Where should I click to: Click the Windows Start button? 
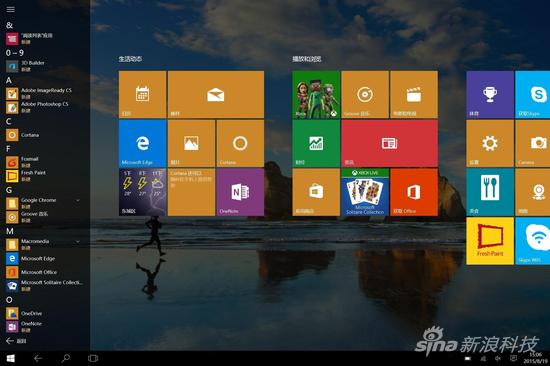[11, 358]
